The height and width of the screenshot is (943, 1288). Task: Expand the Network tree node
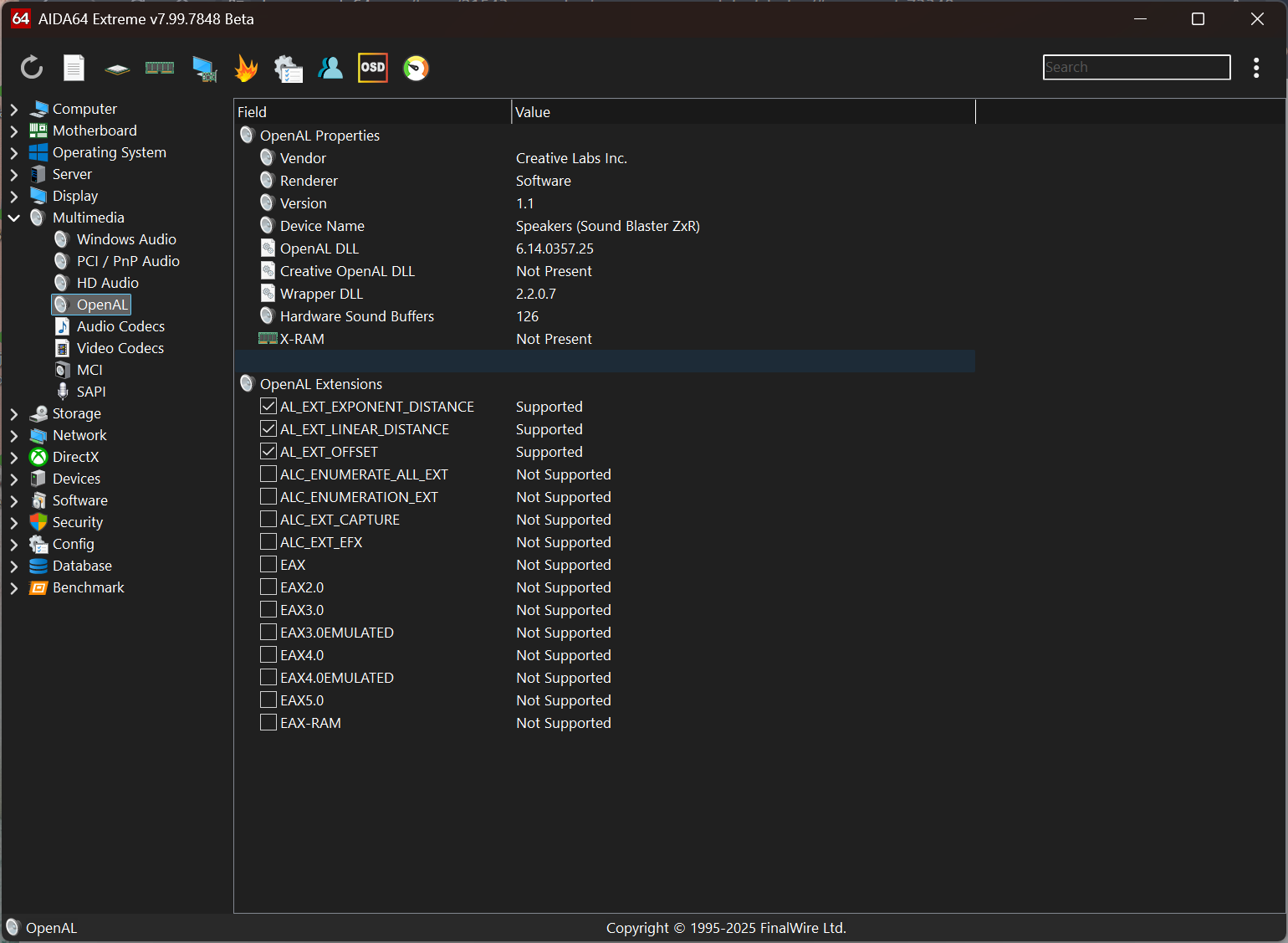(13, 435)
